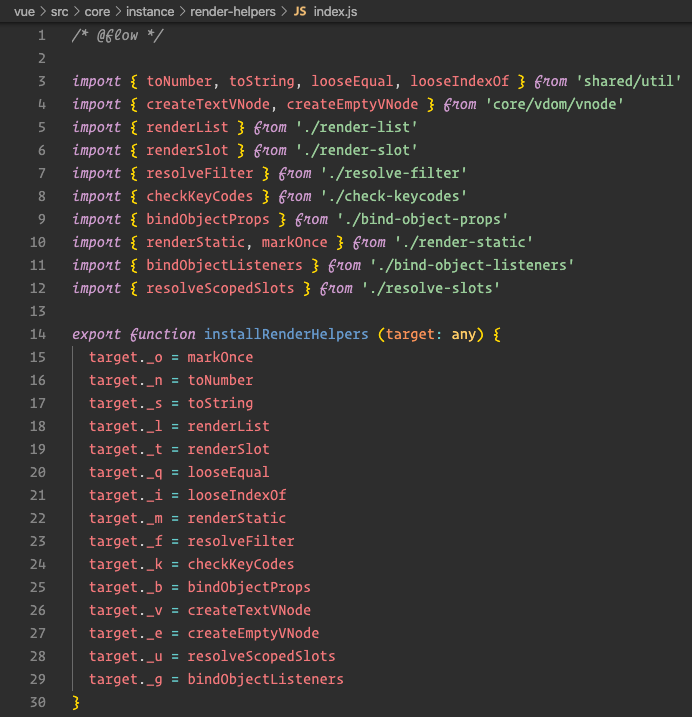692x717 pixels.
Task: Click the JS file icon in breadcrumb
Action: [300, 11]
